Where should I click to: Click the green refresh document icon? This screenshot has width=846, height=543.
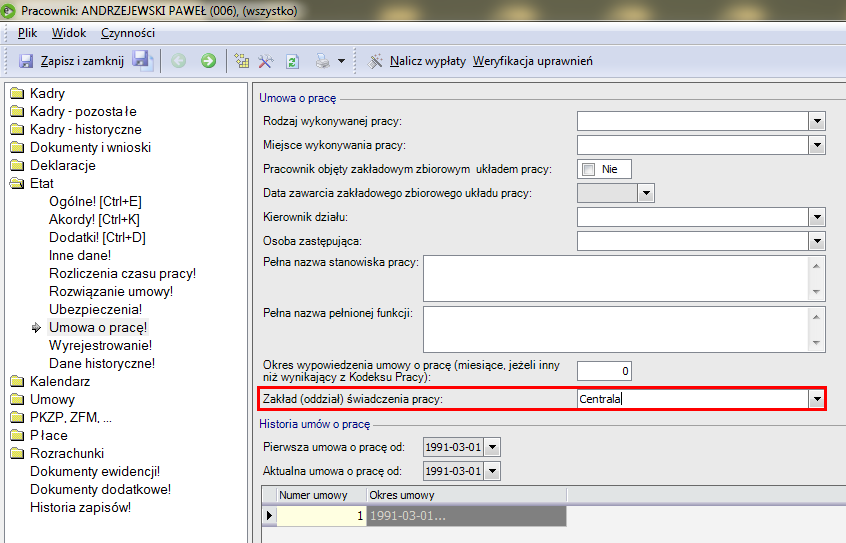292,61
